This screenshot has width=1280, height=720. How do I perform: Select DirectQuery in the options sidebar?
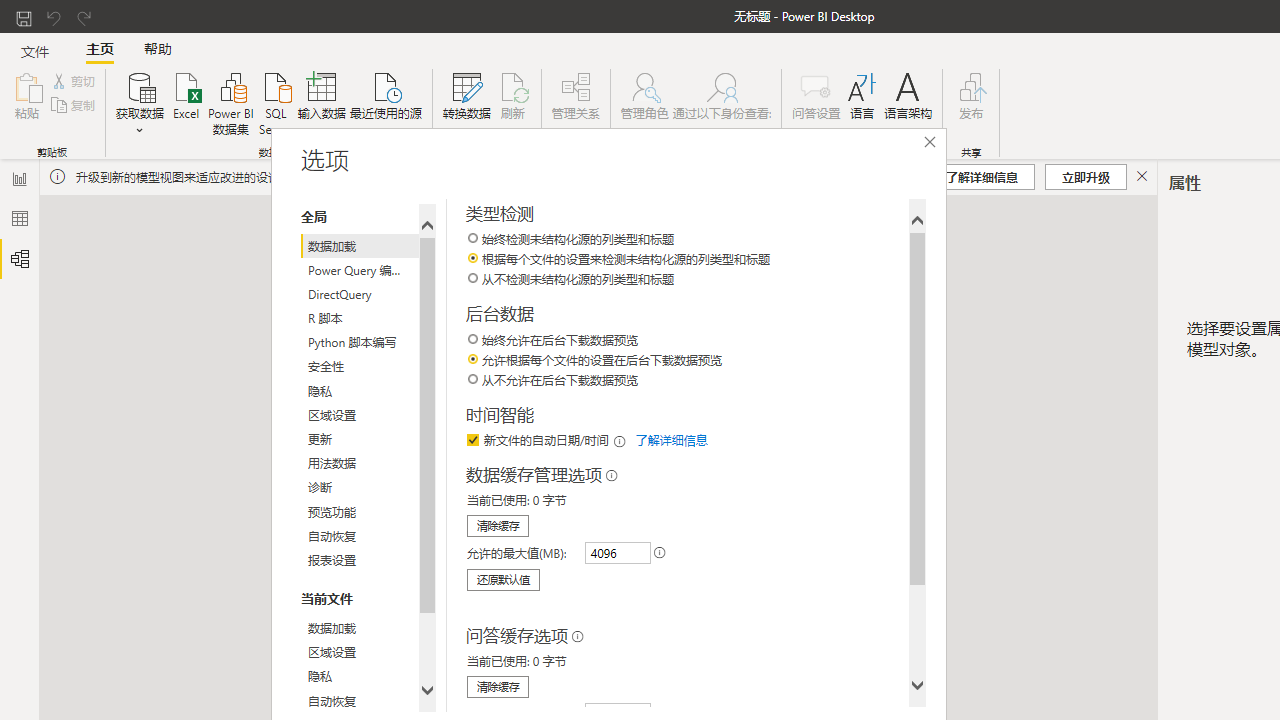(339, 294)
